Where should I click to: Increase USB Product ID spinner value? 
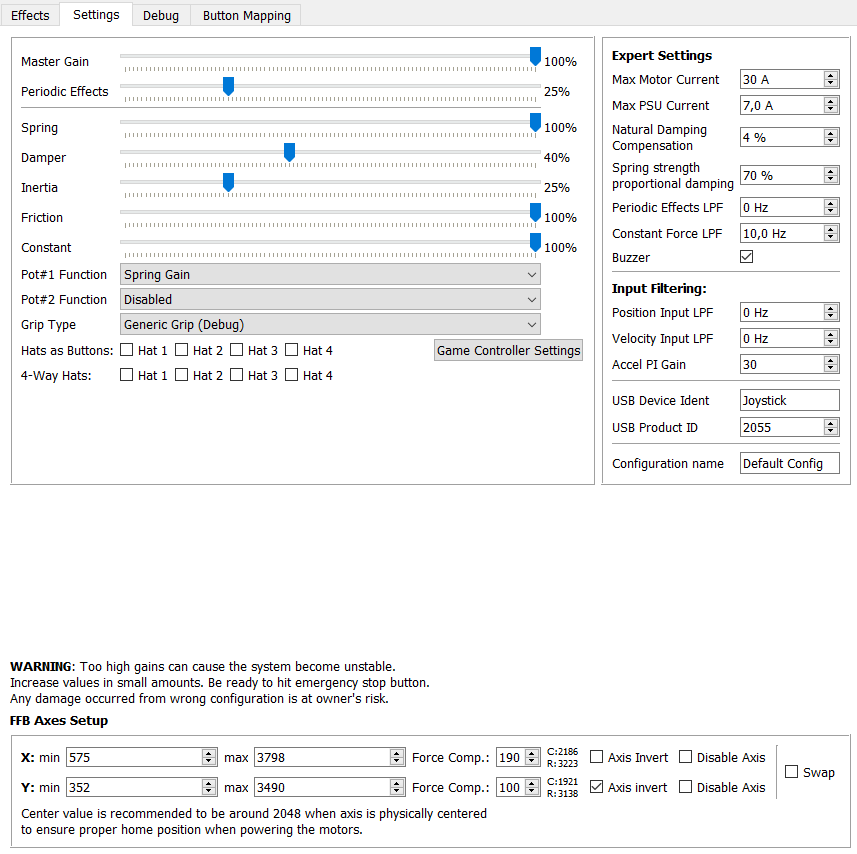tap(831, 423)
